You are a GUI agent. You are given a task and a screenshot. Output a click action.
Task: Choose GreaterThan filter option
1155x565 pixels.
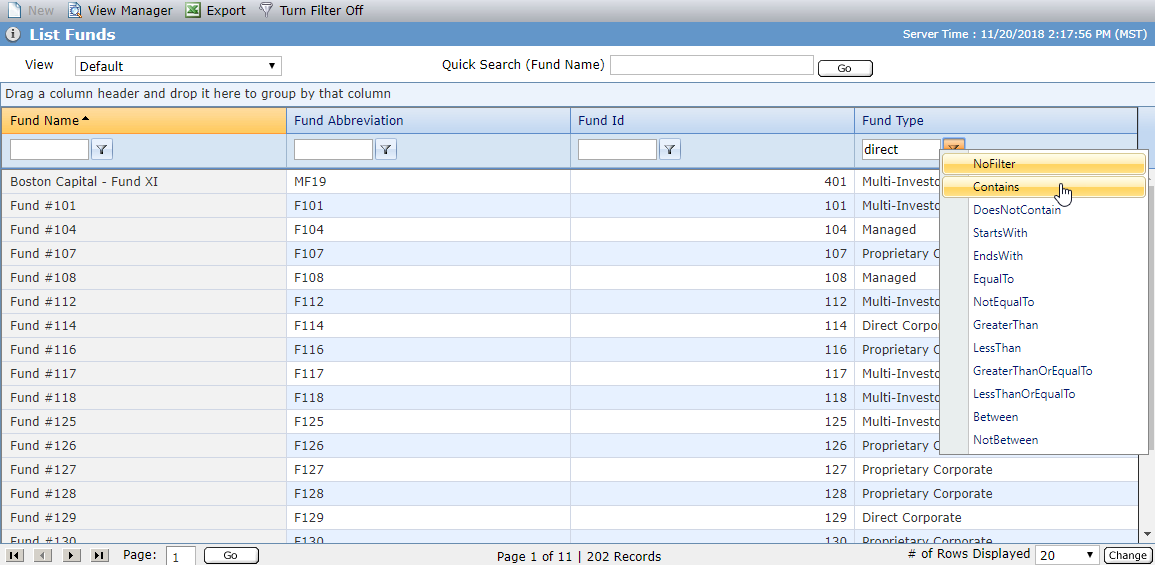coord(1044,325)
